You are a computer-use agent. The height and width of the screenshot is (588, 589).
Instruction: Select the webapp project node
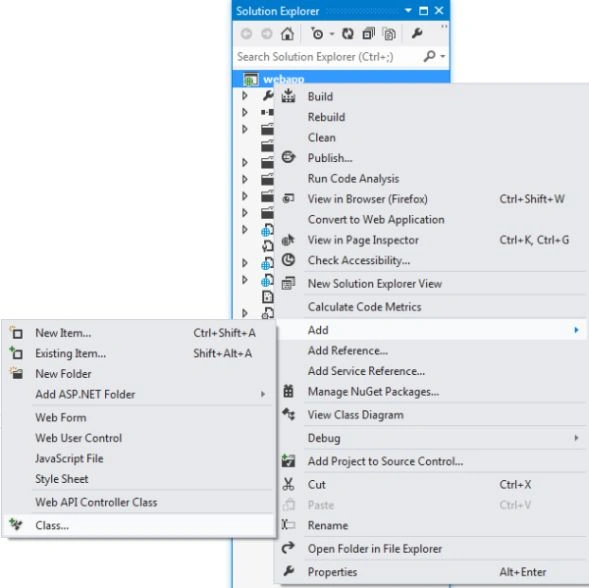click(x=341, y=79)
